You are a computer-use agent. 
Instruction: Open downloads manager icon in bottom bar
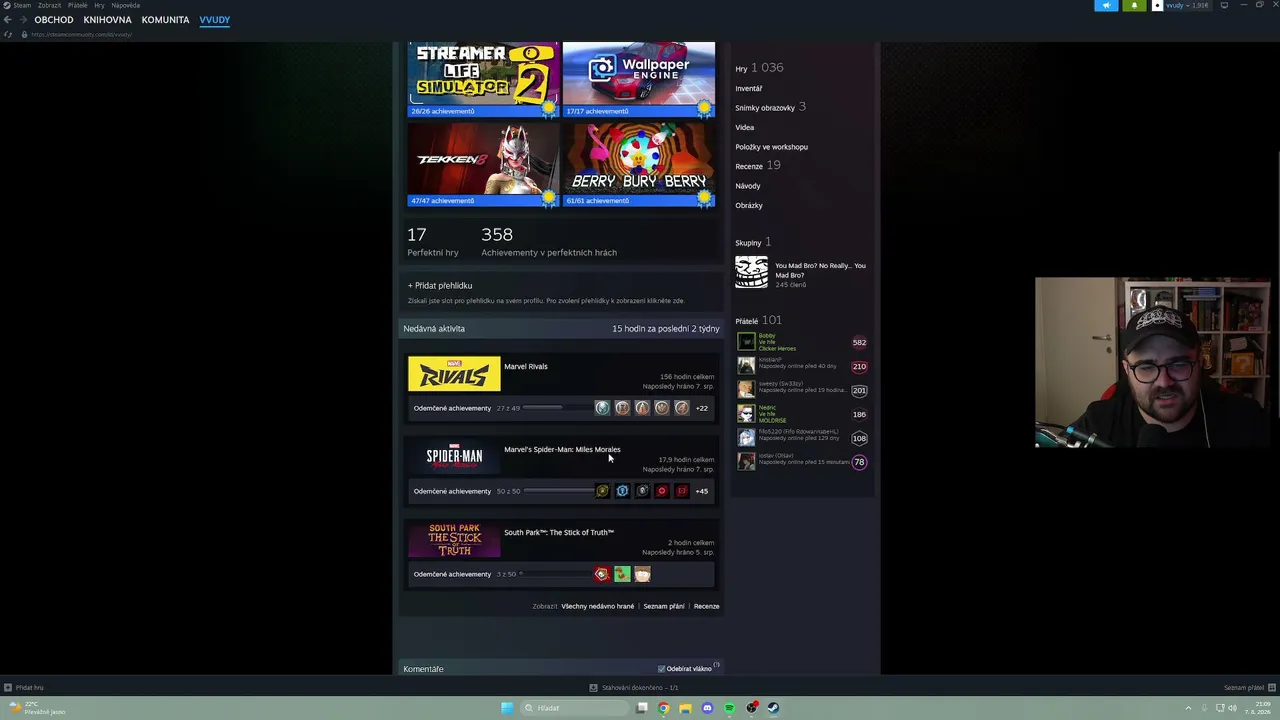coord(593,688)
